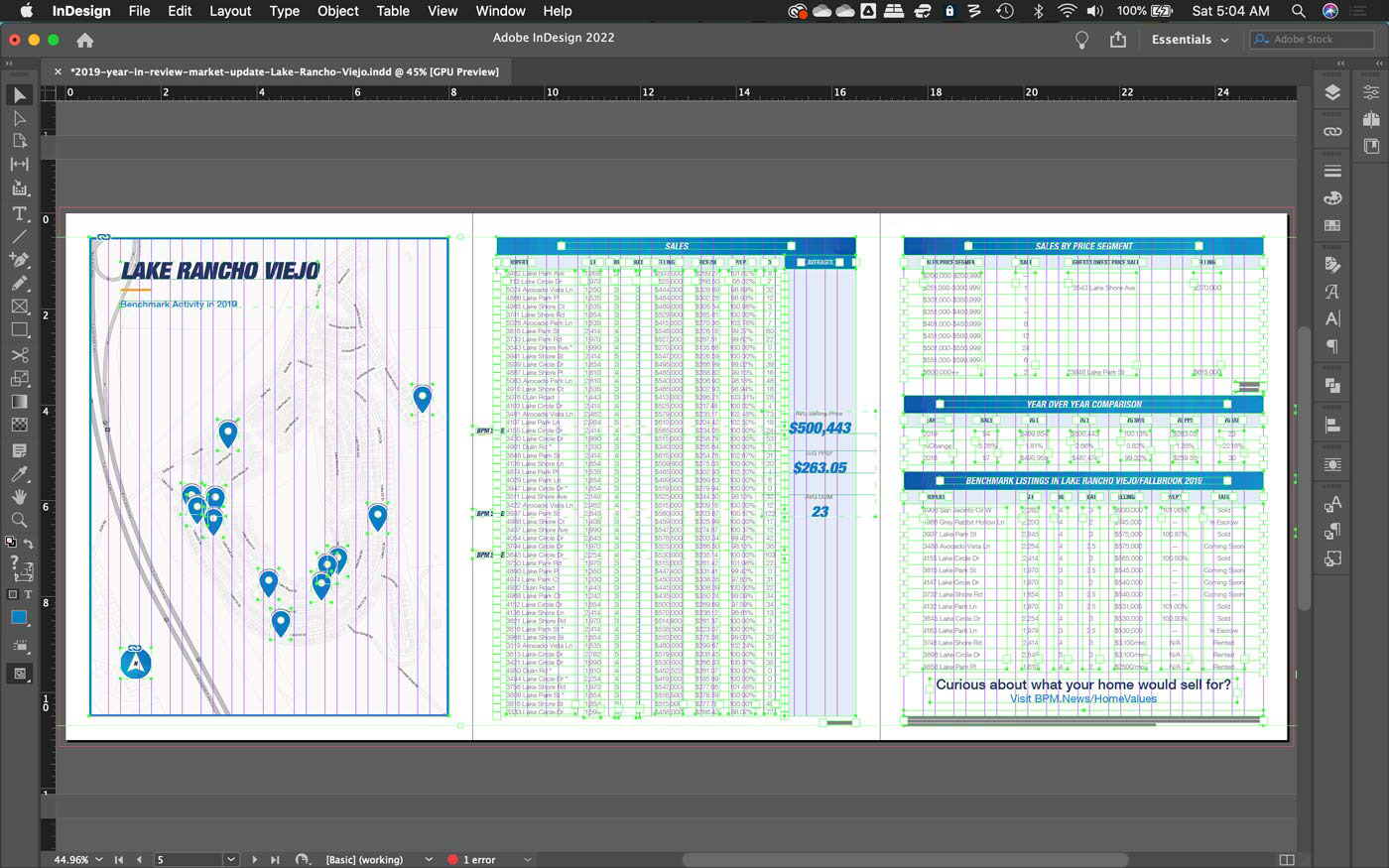Screen dimensions: 1389x868
Task: Select the Gradient Swatch tool
Action: [x=19, y=402]
